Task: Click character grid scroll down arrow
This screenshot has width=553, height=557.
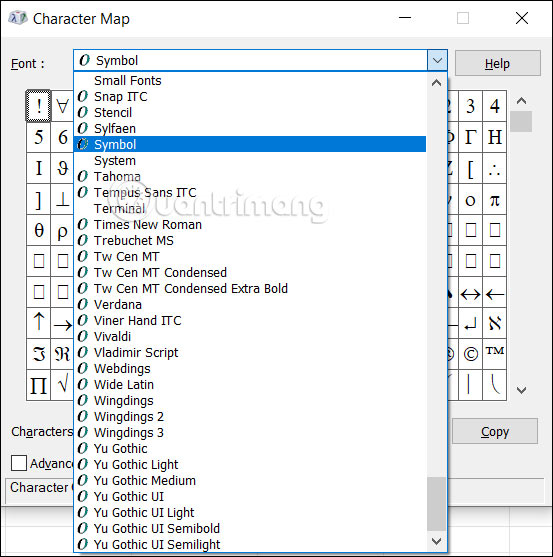Action: (521, 390)
